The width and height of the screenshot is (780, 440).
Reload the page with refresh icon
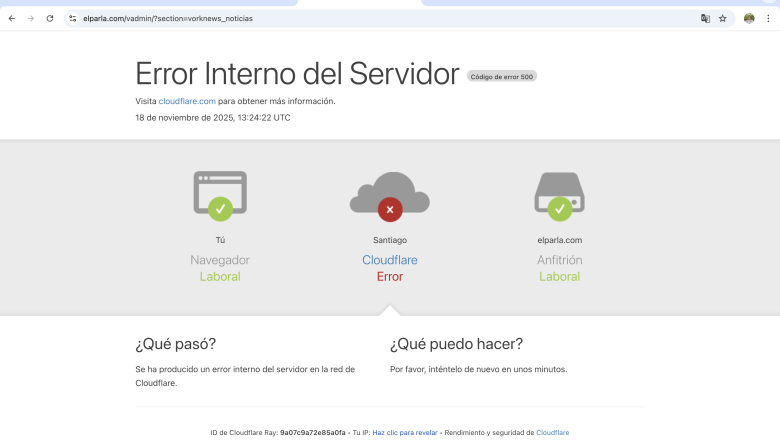50,18
